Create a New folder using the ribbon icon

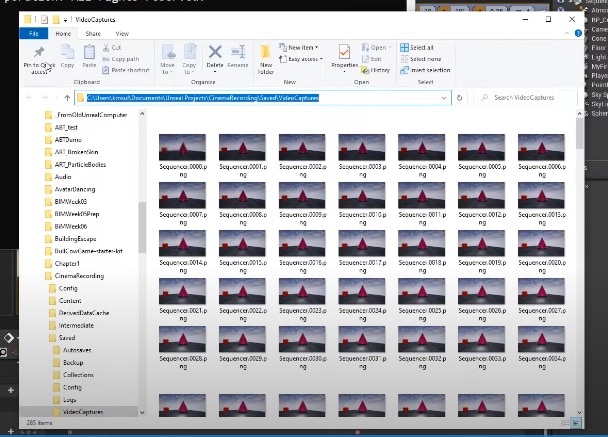click(266, 52)
